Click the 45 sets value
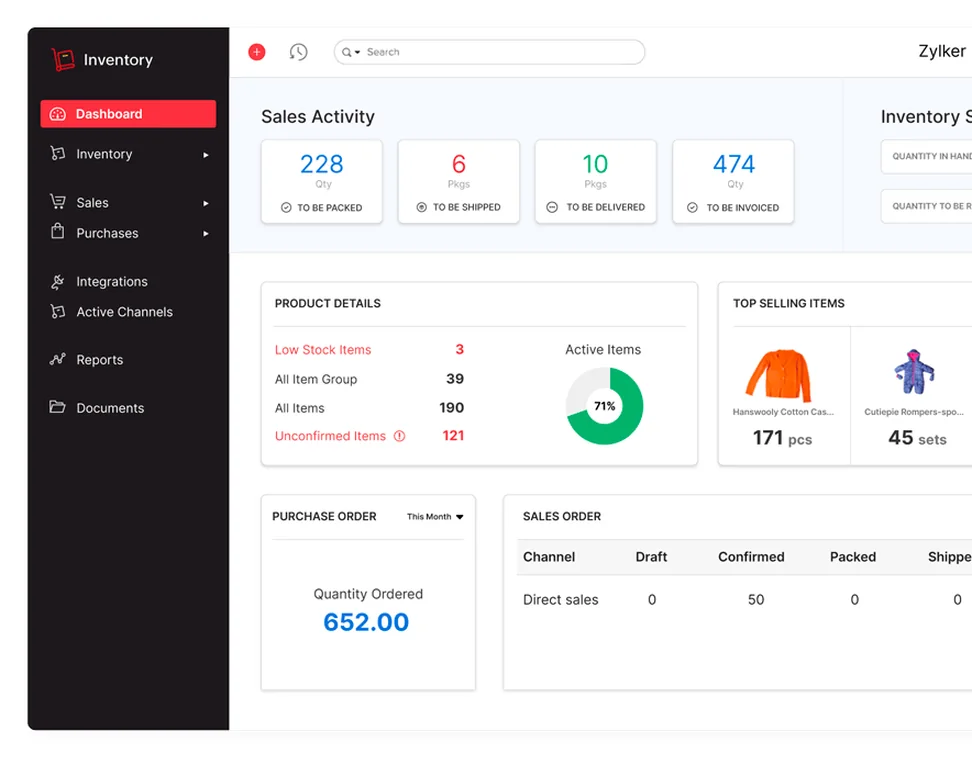 [917, 438]
